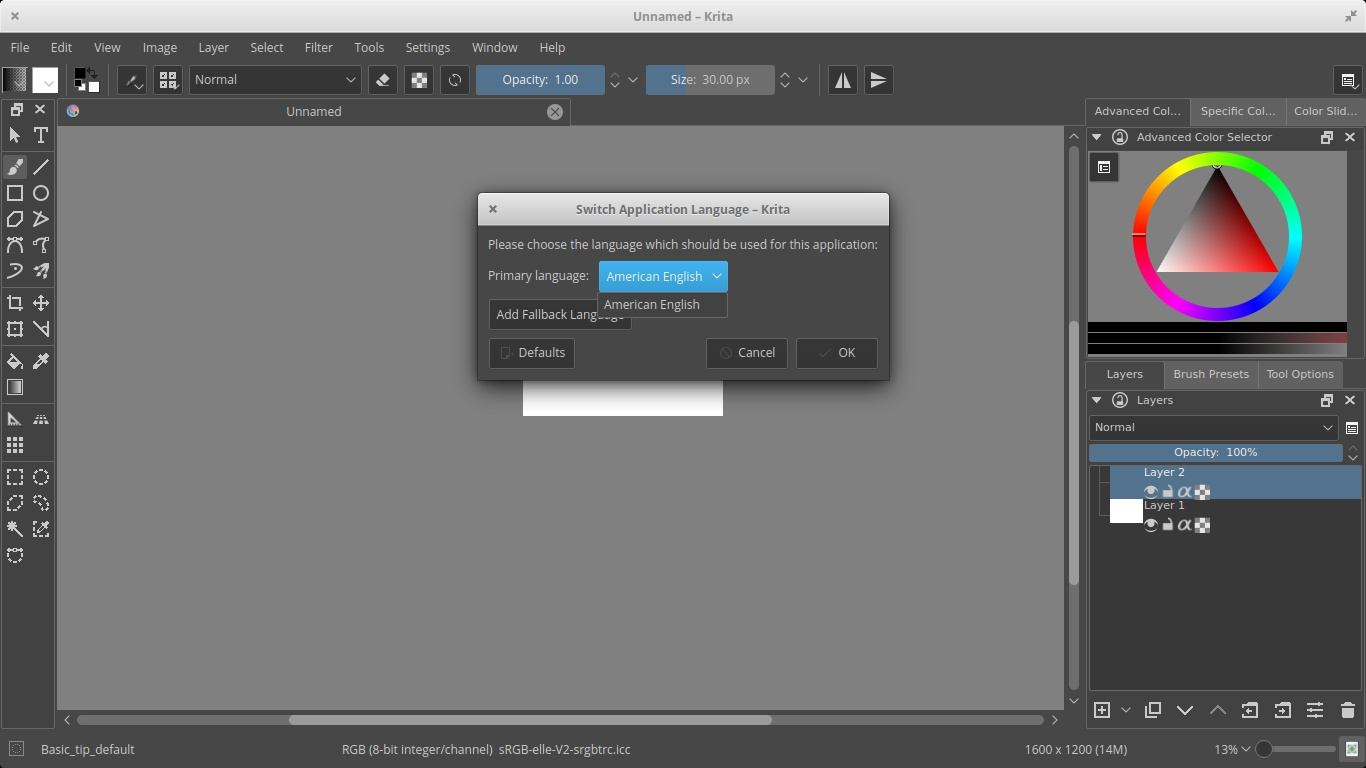The image size is (1366, 768).
Task: Select the Bezier Curve tool
Action: [15, 245]
